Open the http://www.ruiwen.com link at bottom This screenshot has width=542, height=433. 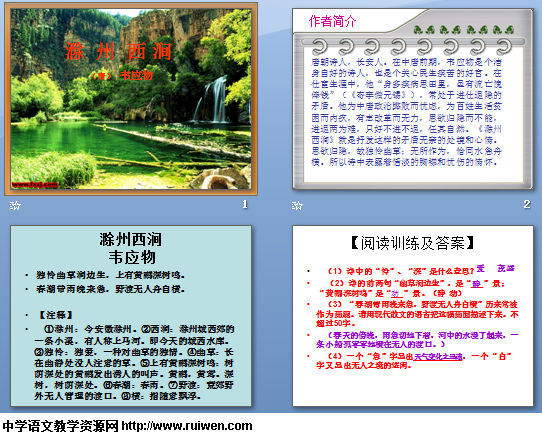[x=187, y=426]
